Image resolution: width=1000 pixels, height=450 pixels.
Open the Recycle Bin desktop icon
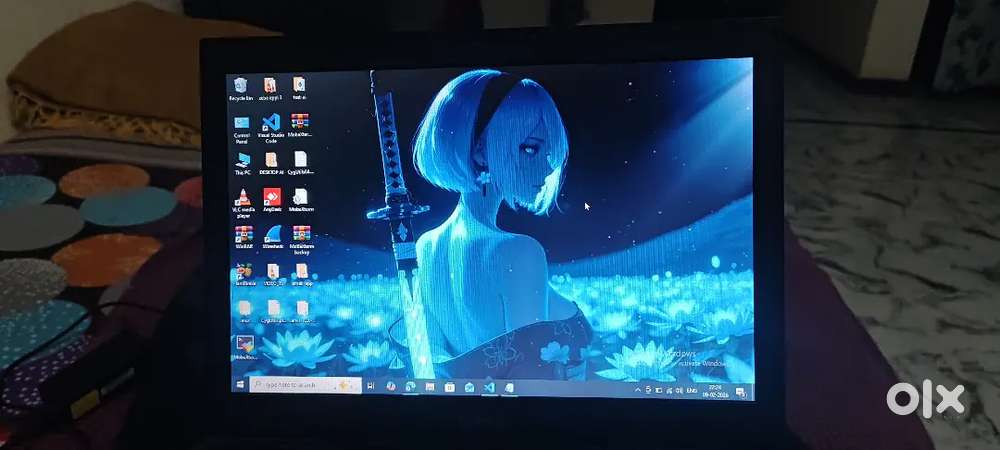click(x=240, y=86)
